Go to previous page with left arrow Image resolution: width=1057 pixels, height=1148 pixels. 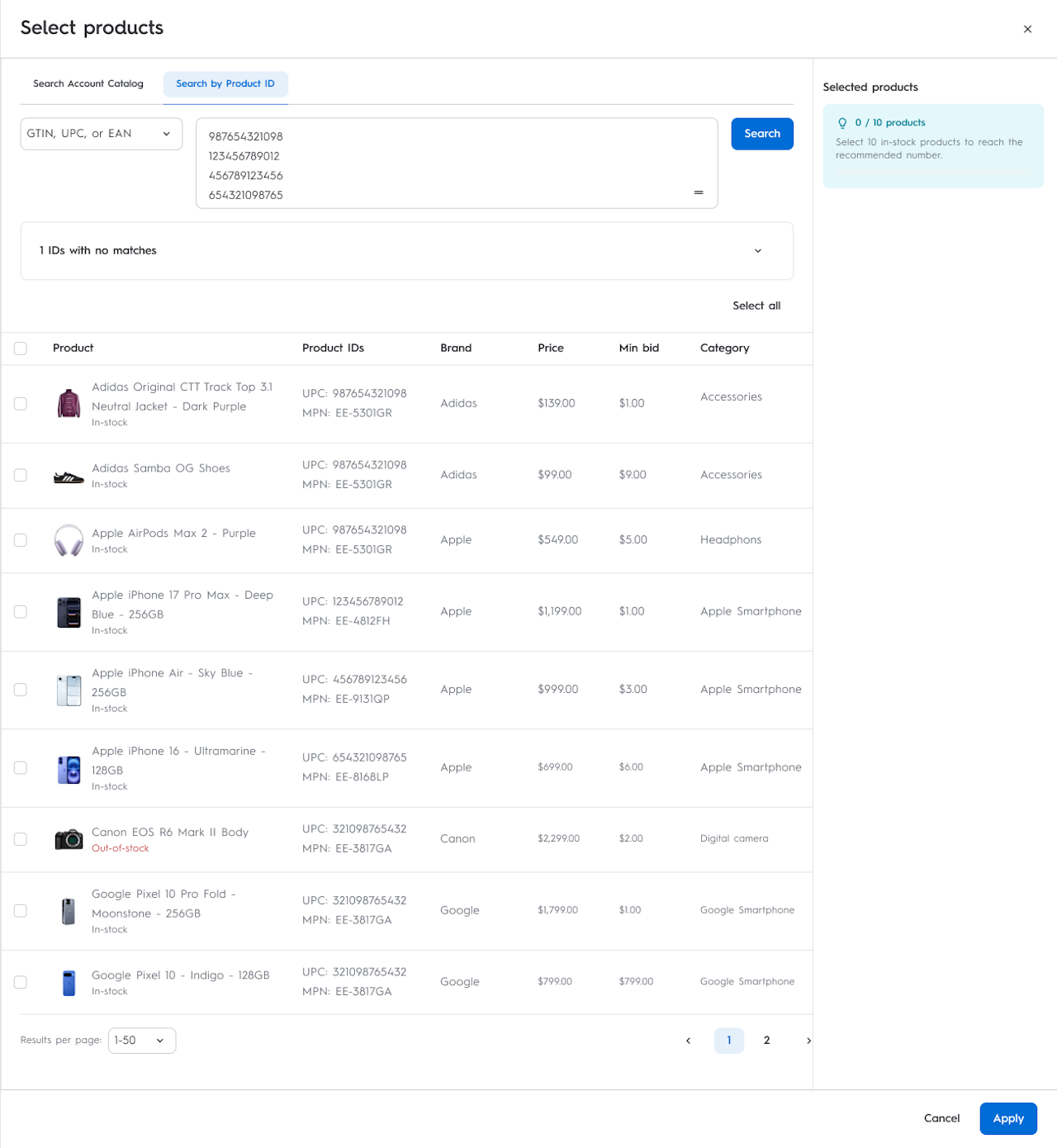688,1041
